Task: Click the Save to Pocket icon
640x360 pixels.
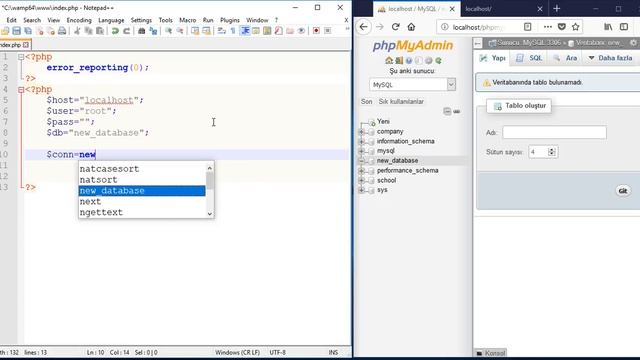Action: [562, 27]
